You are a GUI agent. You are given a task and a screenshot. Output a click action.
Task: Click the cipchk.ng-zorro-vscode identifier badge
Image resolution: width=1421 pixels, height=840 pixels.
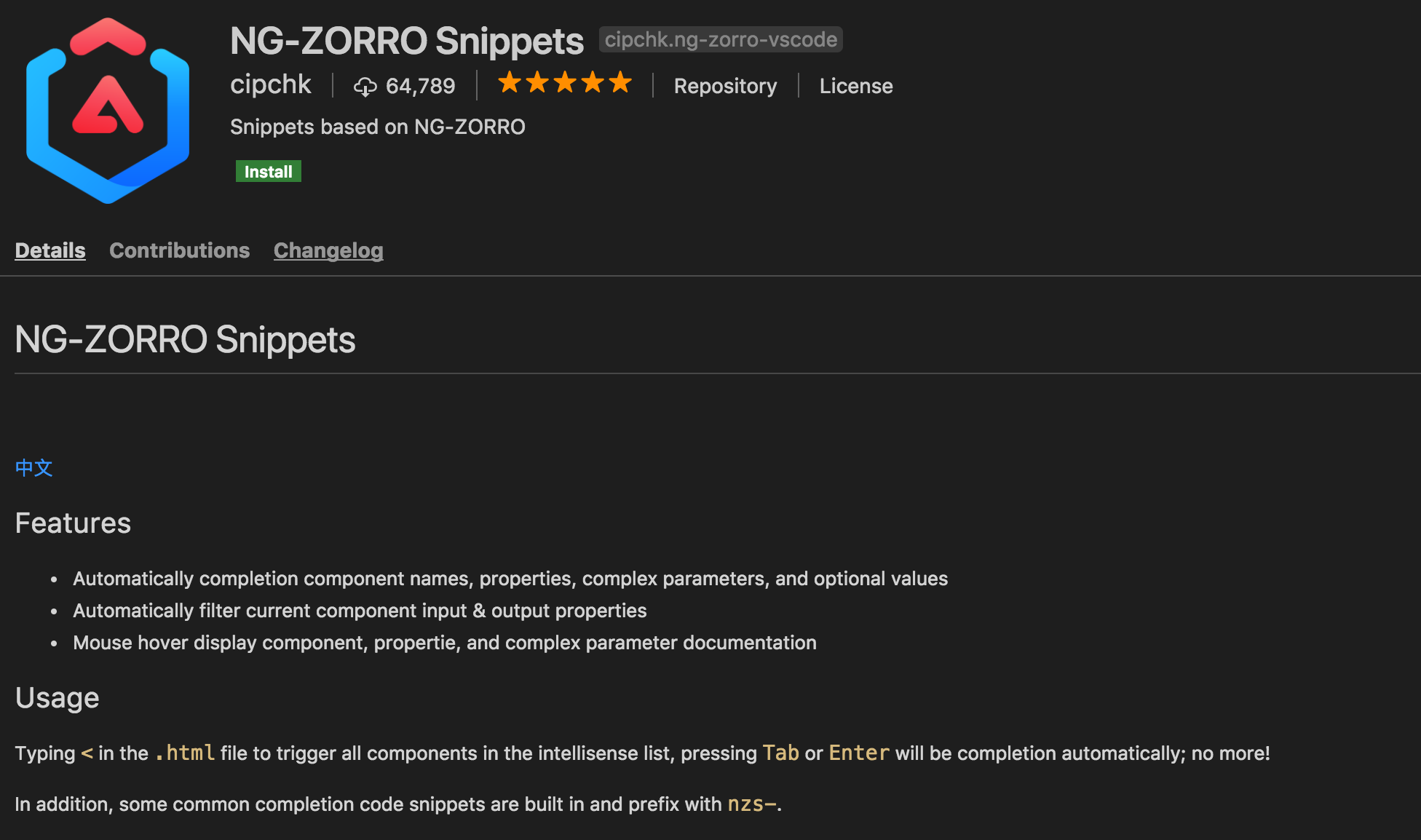pos(721,39)
